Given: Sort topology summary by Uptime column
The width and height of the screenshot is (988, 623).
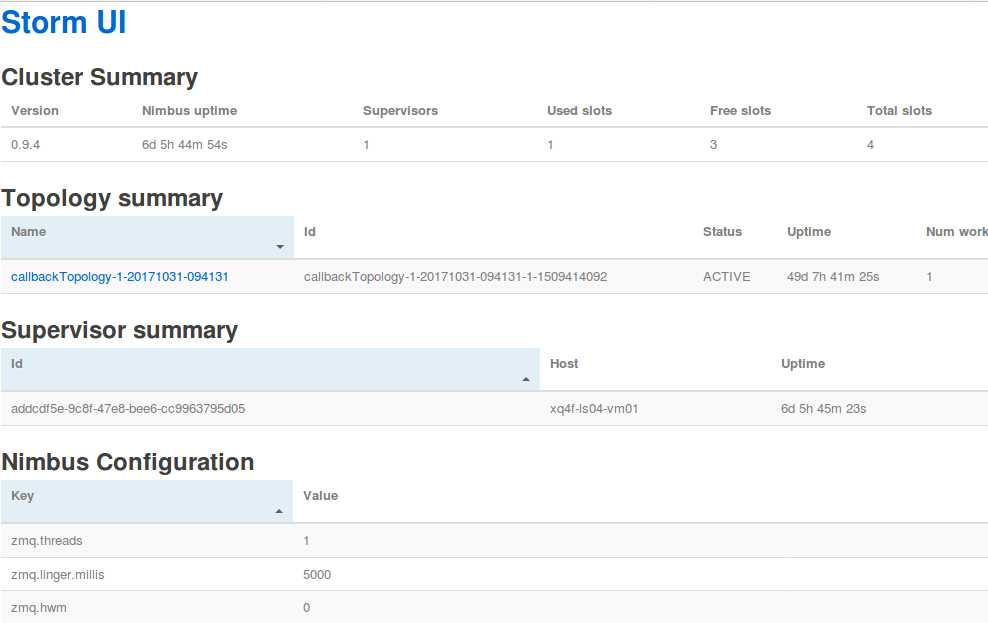Looking at the screenshot, I should (808, 232).
